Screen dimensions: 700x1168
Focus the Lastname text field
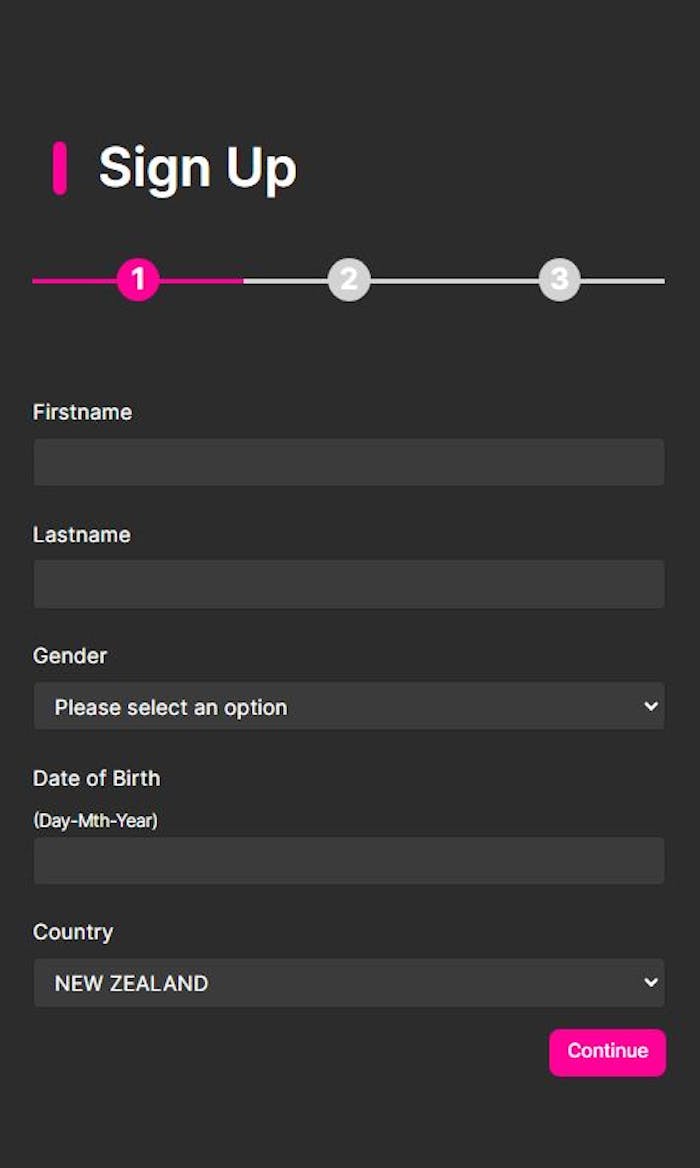point(349,584)
